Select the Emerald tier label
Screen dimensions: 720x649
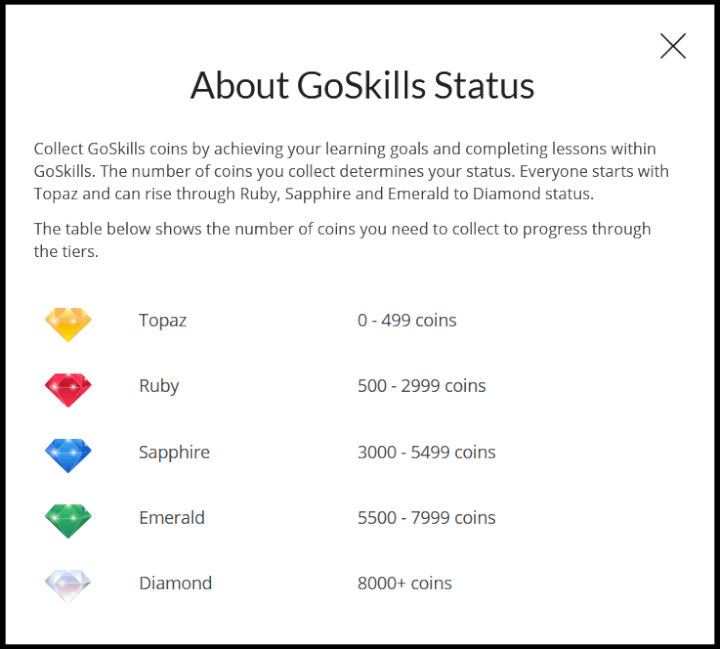click(x=172, y=518)
